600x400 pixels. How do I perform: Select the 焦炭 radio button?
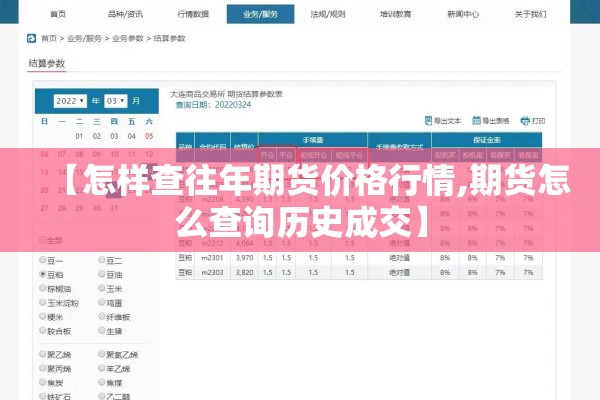[43, 382]
